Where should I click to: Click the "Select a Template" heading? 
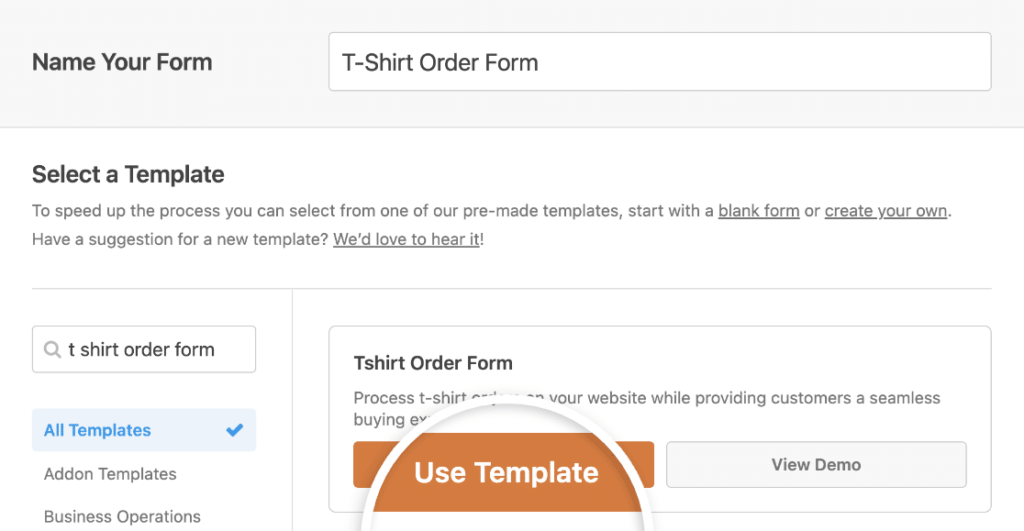coord(128,175)
